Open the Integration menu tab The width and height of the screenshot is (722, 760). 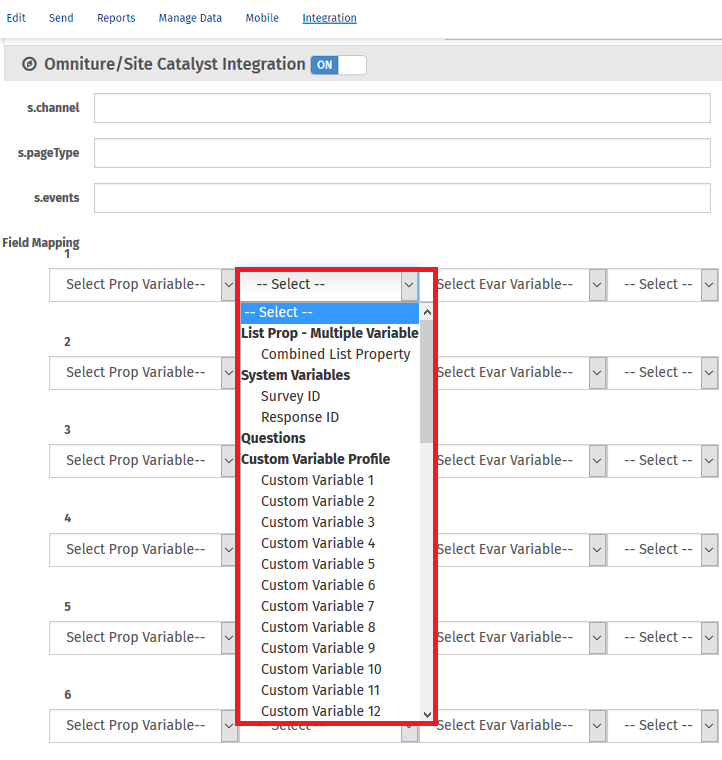(x=329, y=18)
